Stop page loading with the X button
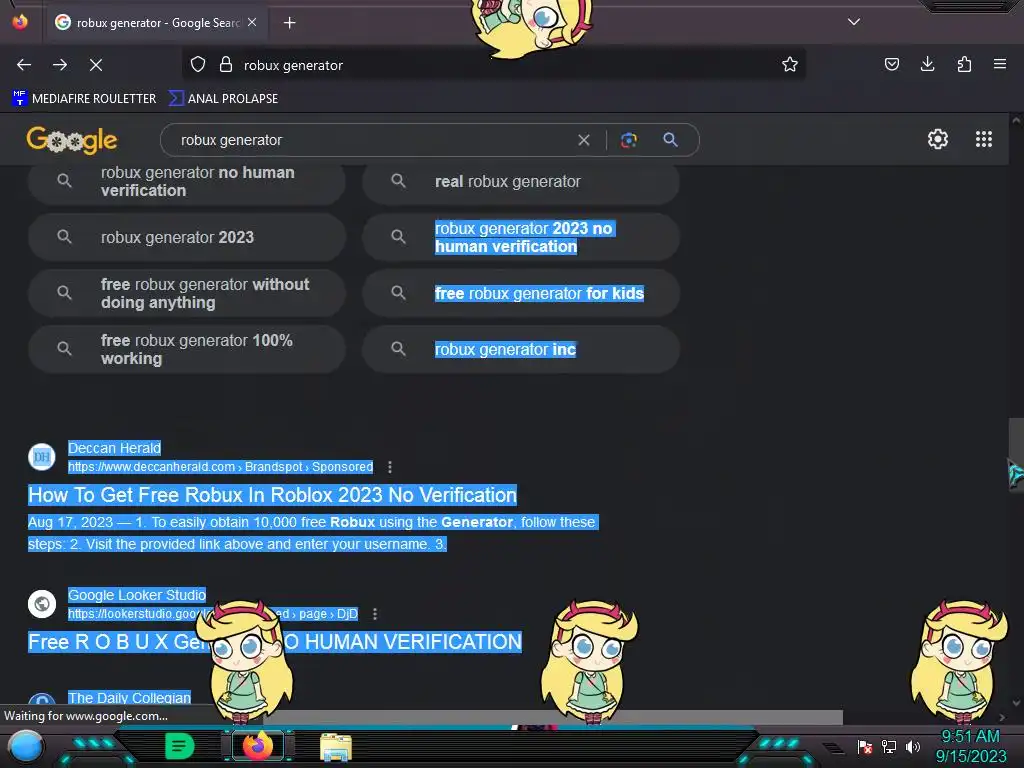 96,65
